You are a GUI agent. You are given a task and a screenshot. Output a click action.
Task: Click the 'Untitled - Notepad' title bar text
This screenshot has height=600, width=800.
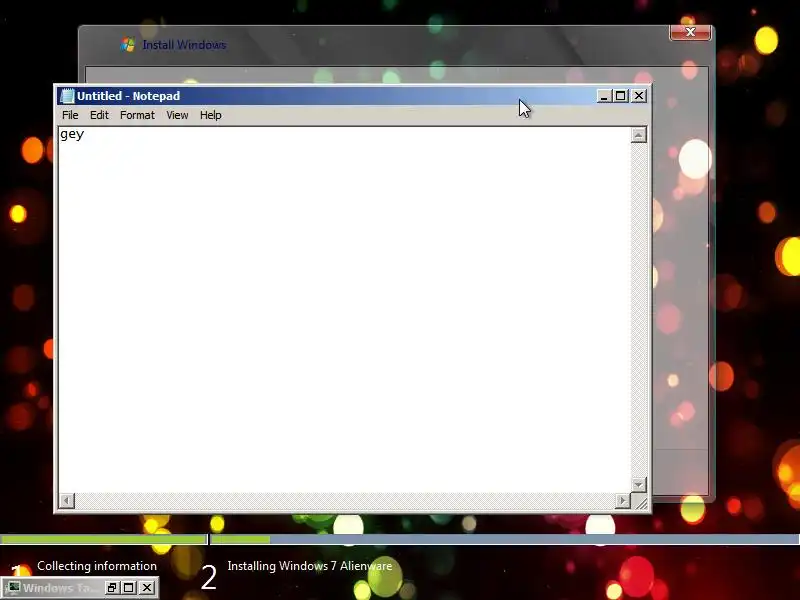coord(129,96)
